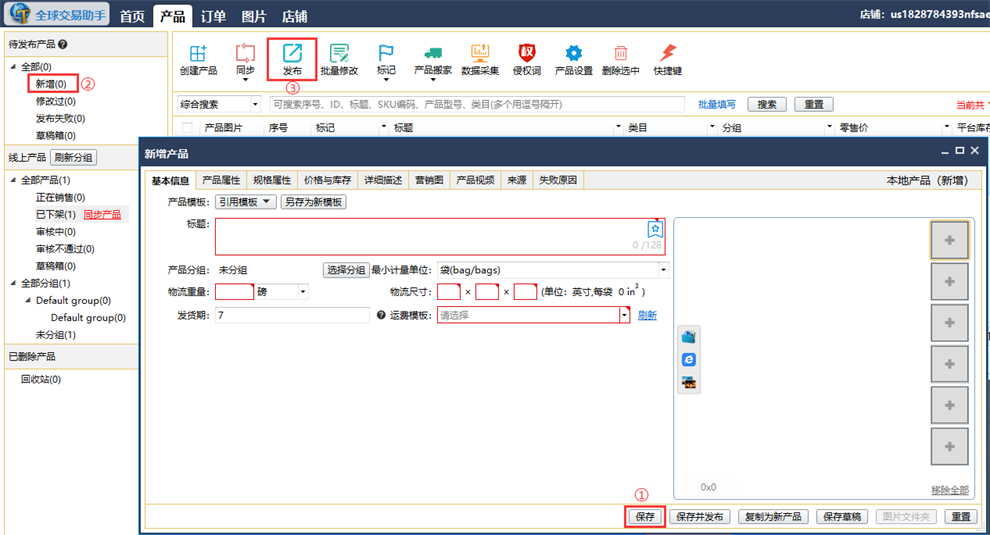This screenshot has height=535, width=990.
Task: Click the 搜索 button
Action: 766,104
